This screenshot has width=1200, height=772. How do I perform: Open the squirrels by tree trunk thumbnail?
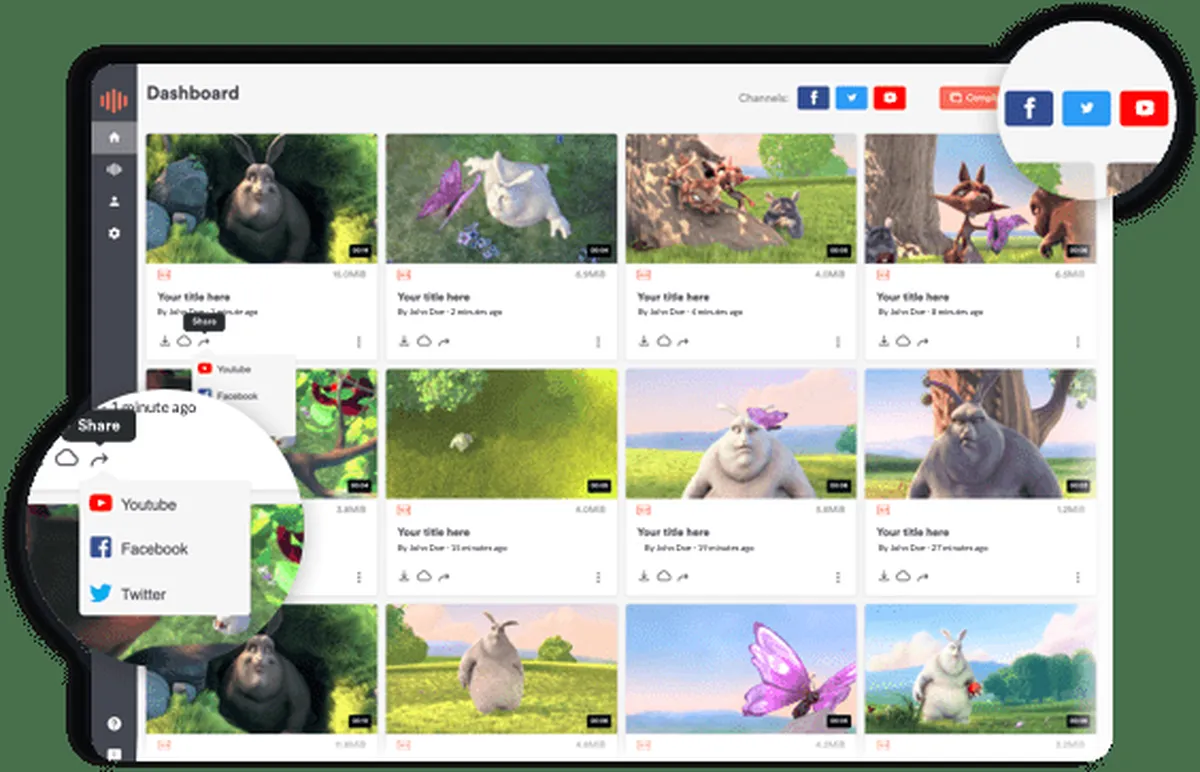(x=741, y=199)
